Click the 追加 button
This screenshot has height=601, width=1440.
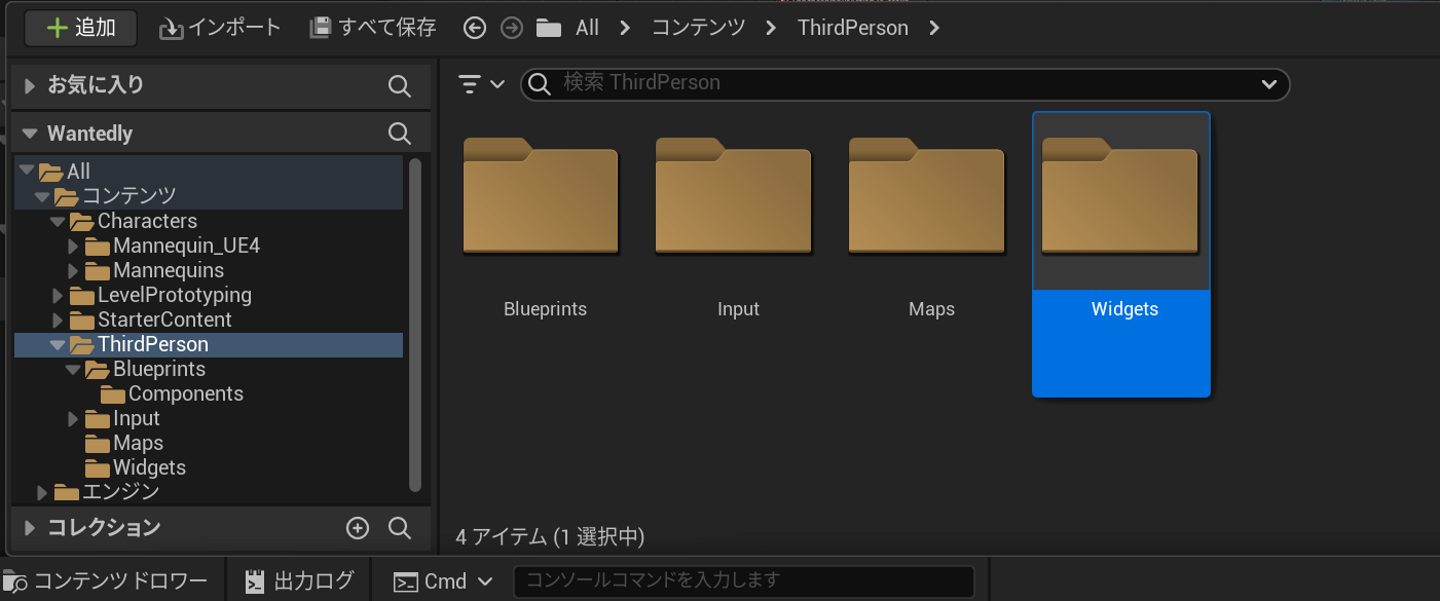(81, 28)
